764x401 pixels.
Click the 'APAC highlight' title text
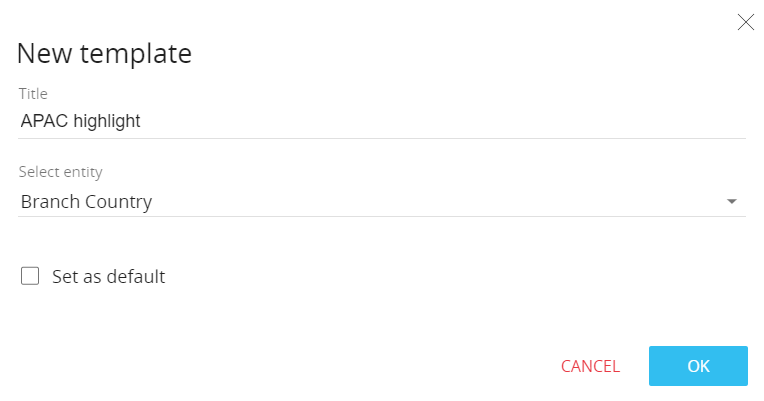tap(80, 122)
